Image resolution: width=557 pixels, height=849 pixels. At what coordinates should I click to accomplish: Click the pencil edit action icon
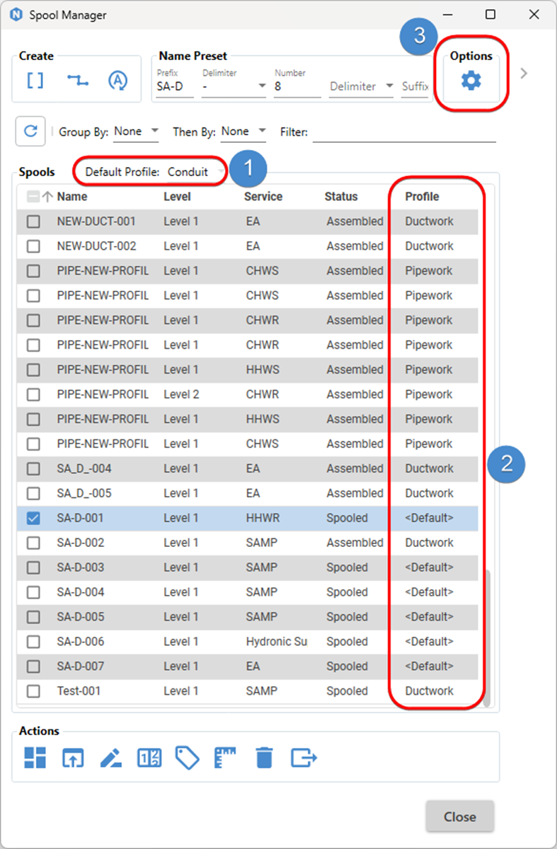[x=110, y=758]
